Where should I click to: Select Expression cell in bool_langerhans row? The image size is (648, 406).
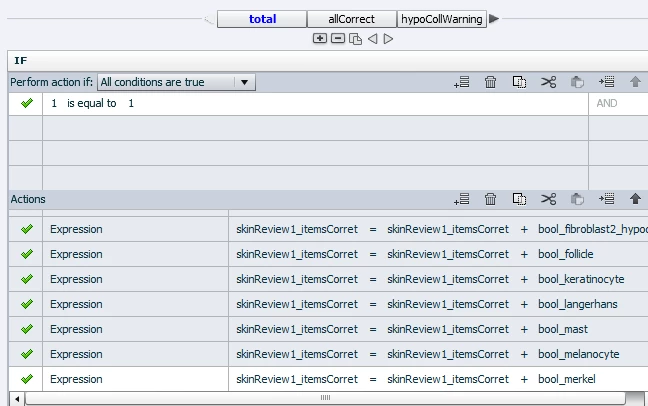coord(136,304)
